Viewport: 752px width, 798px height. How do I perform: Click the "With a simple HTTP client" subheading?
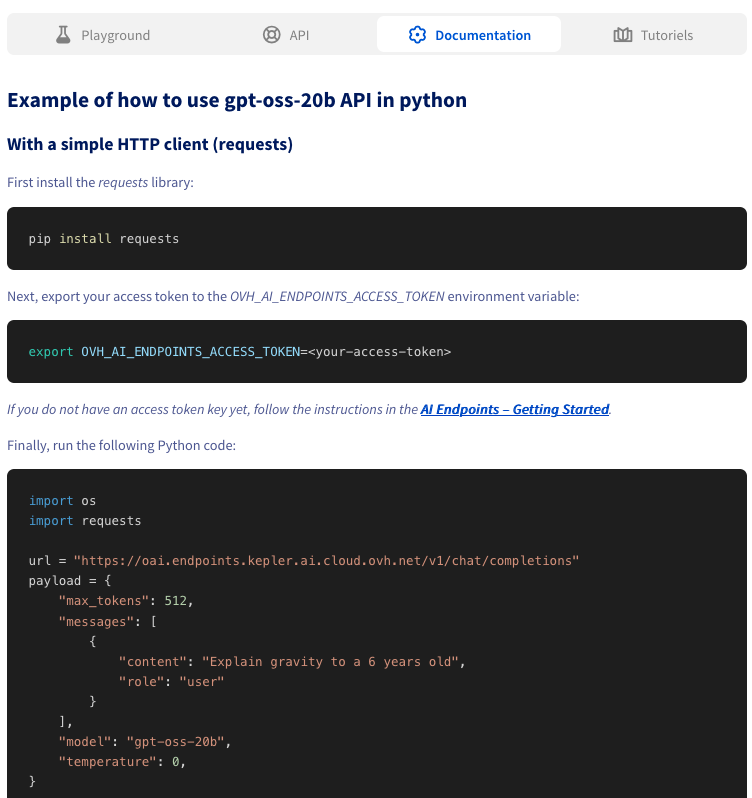150,144
